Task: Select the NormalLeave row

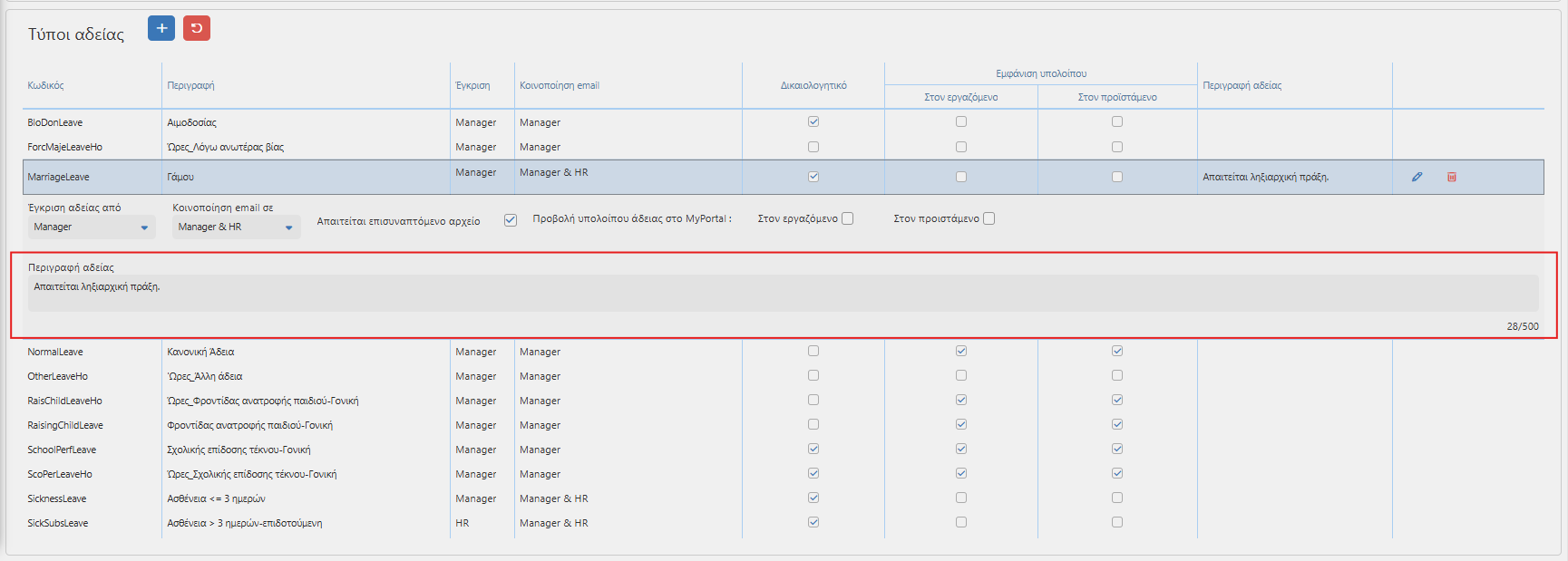Action: tap(784, 352)
